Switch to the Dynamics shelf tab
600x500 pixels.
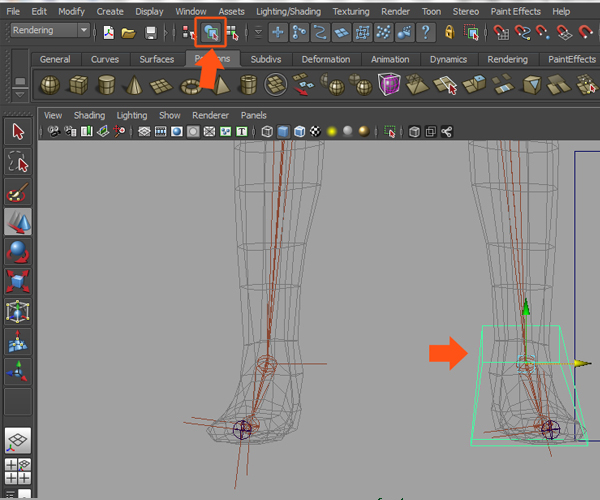click(448, 59)
